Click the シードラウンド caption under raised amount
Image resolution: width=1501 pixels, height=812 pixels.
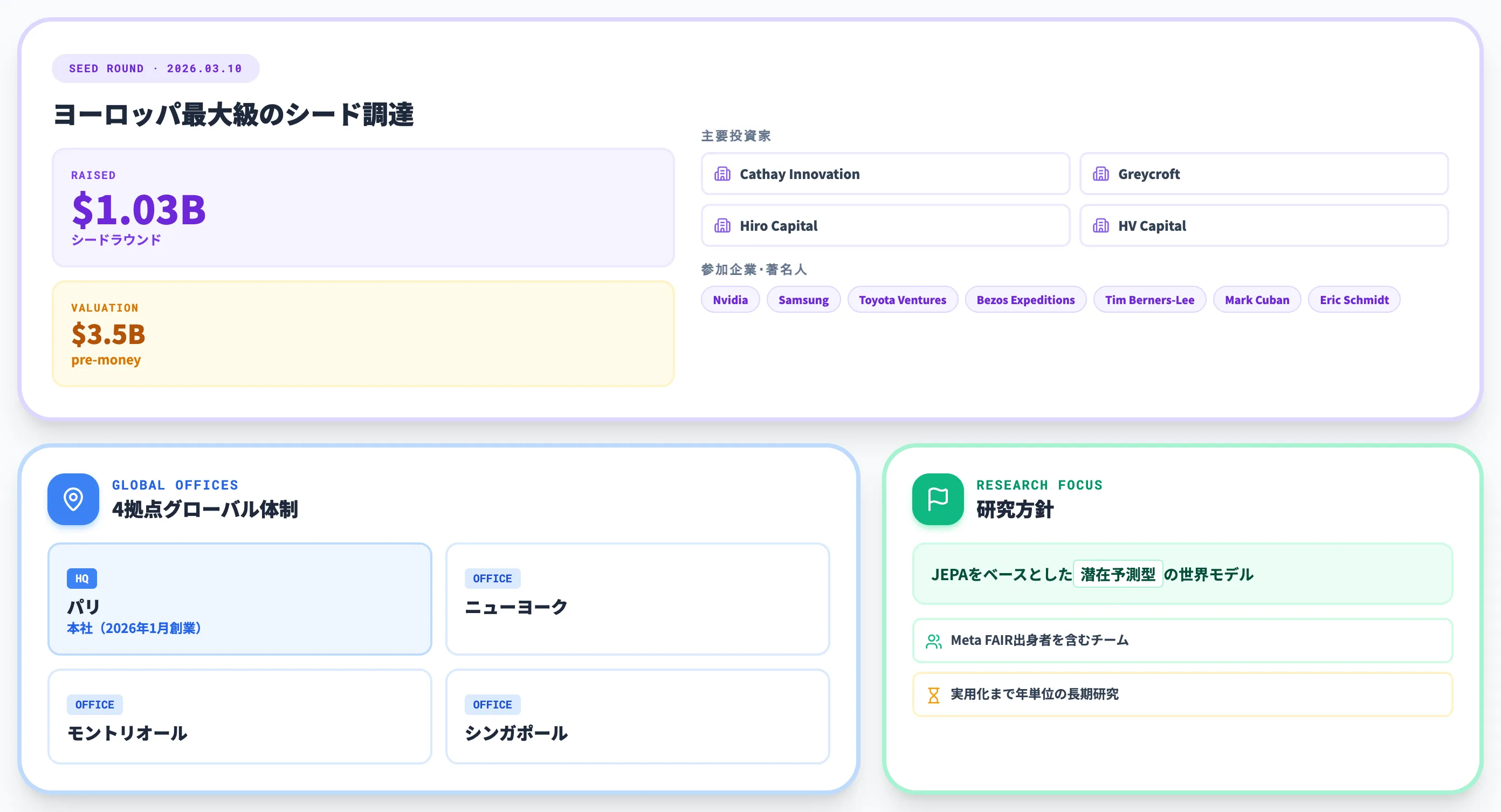pyautogui.click(x=116, y=239)
